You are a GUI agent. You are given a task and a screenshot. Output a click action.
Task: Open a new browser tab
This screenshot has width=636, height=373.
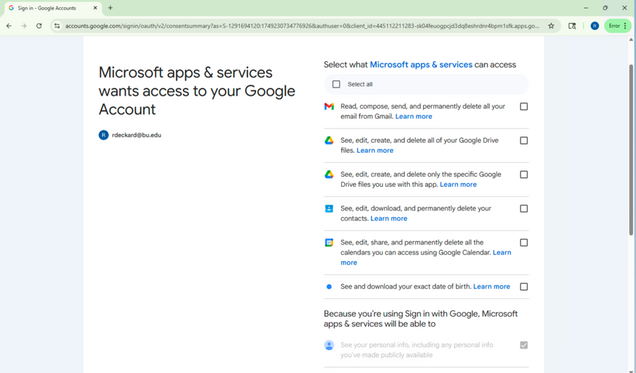pyautogui.click(x=110, y=8)
